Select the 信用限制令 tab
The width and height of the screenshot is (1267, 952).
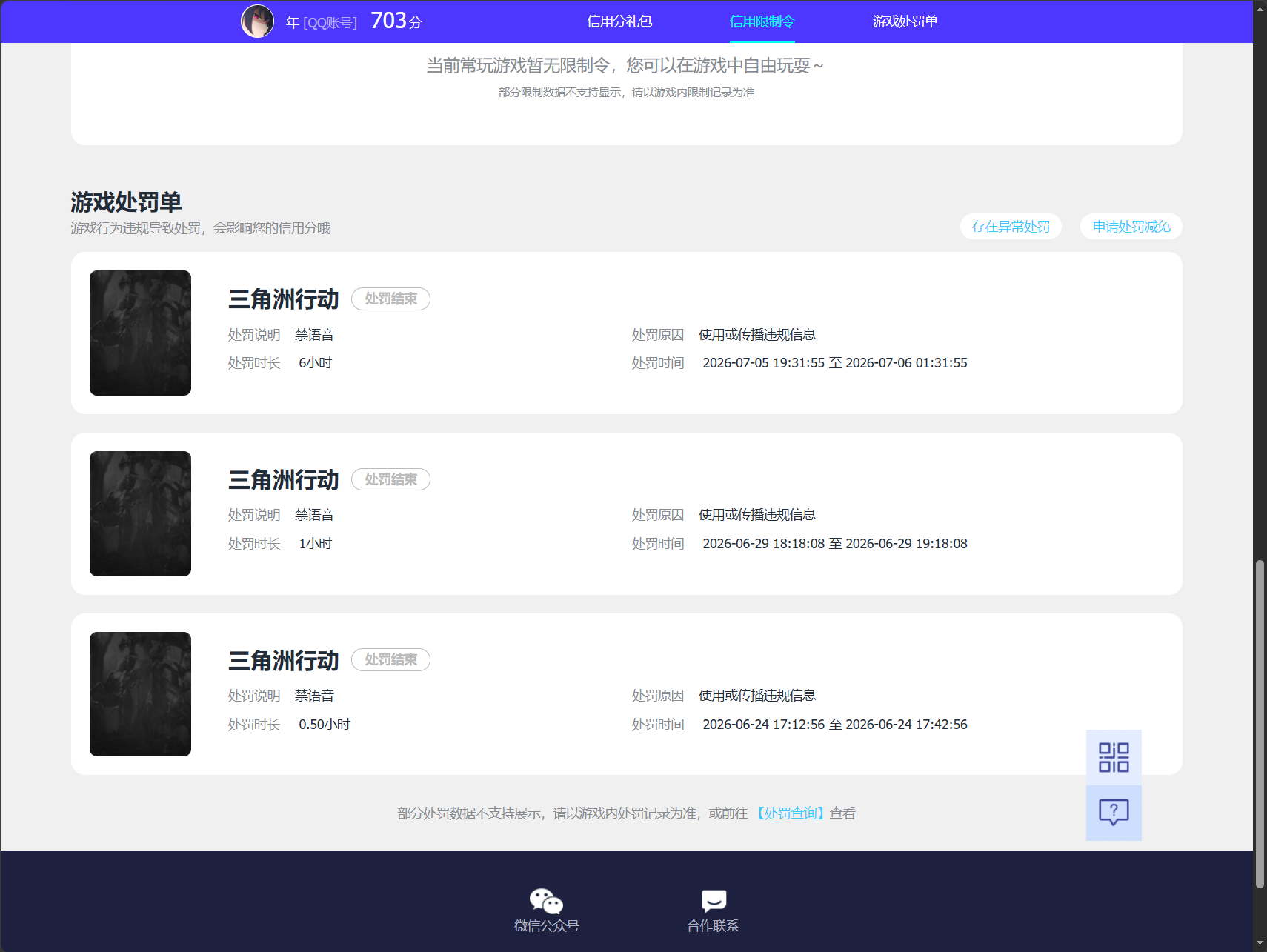point(762,21)
